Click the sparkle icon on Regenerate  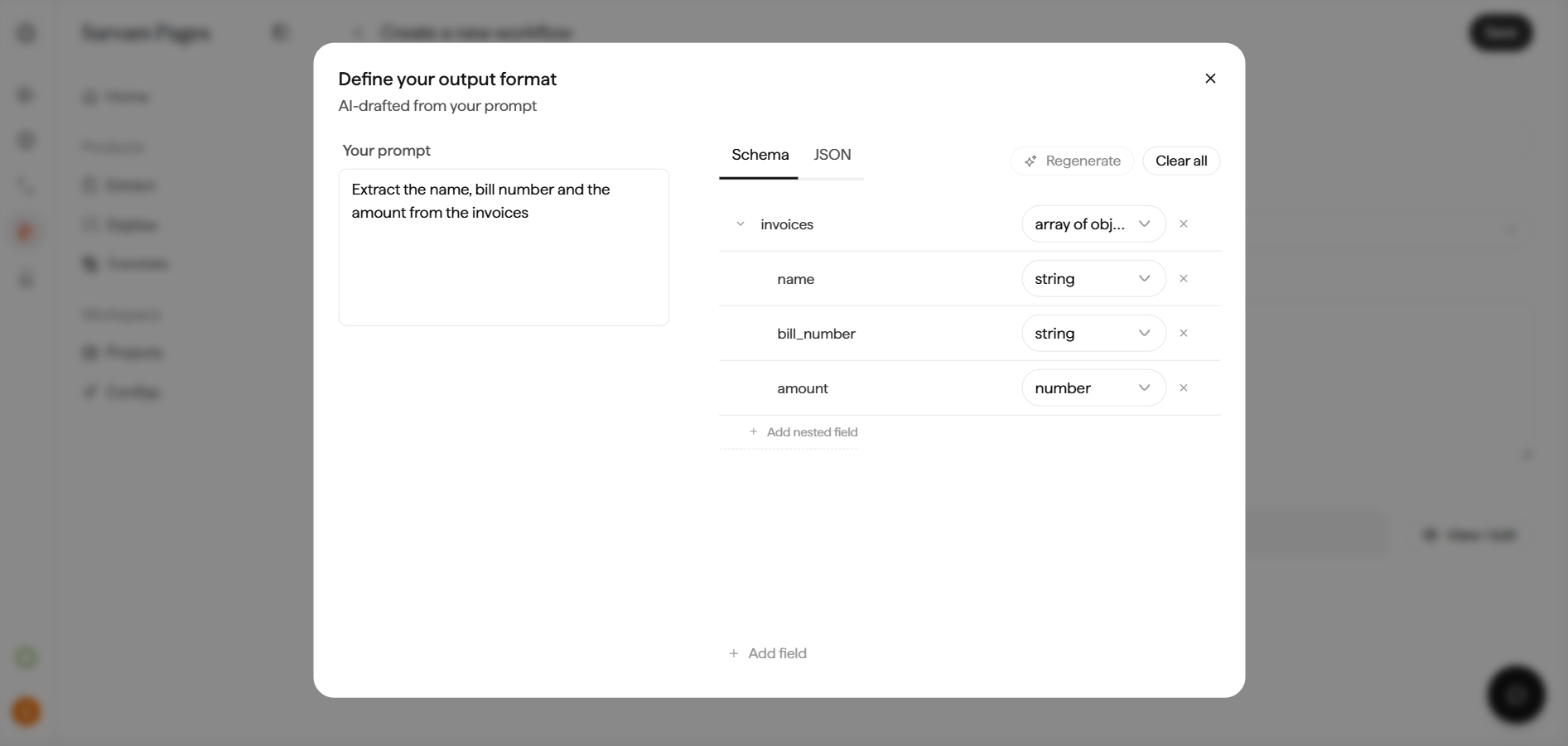click(1030, 161)
